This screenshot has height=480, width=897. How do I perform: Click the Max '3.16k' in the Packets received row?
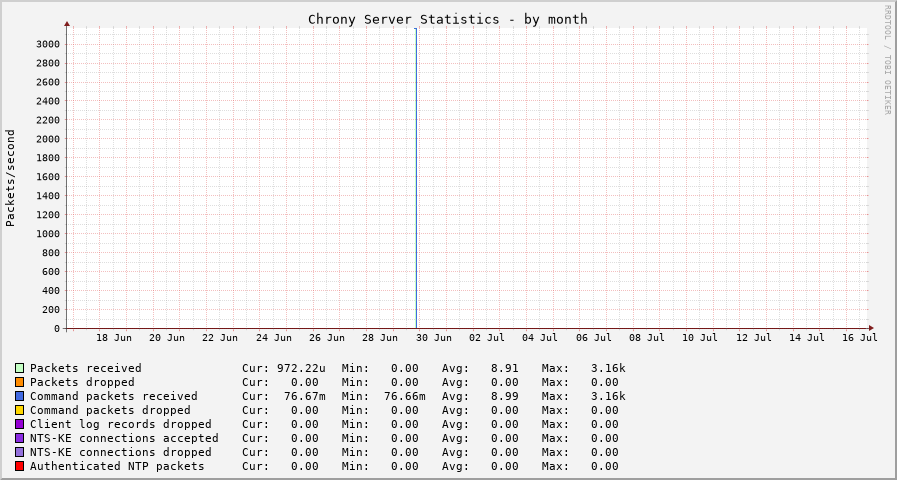click(x=608, y=368)
